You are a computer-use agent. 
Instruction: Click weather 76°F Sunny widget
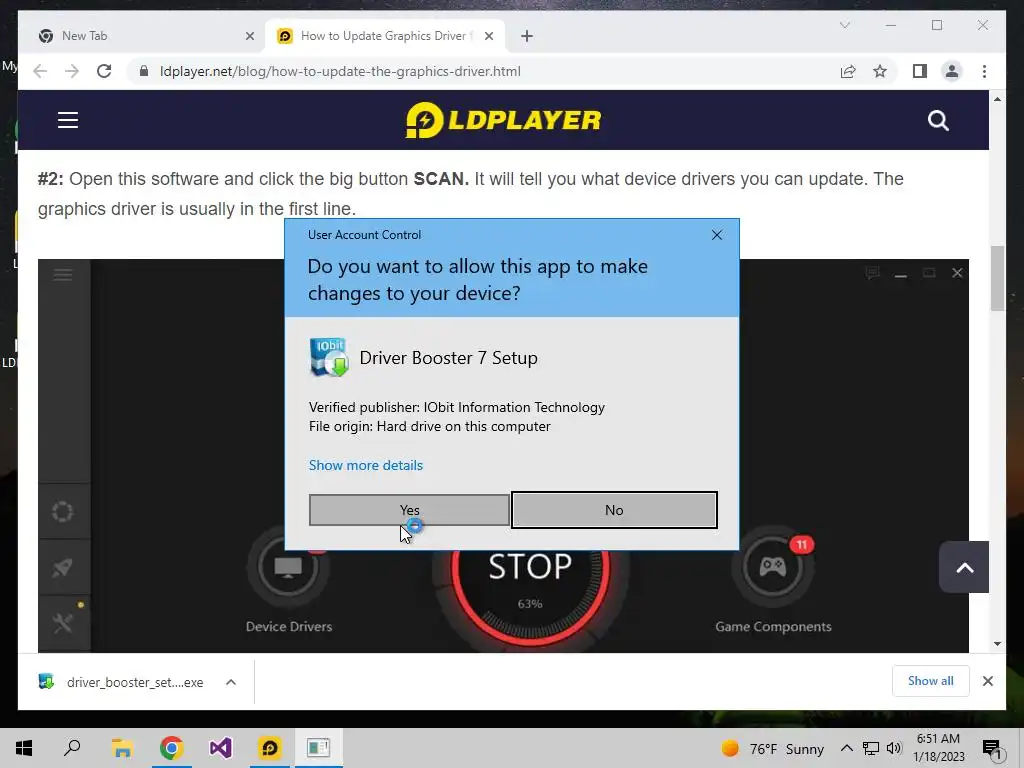[x=773, y=748]
